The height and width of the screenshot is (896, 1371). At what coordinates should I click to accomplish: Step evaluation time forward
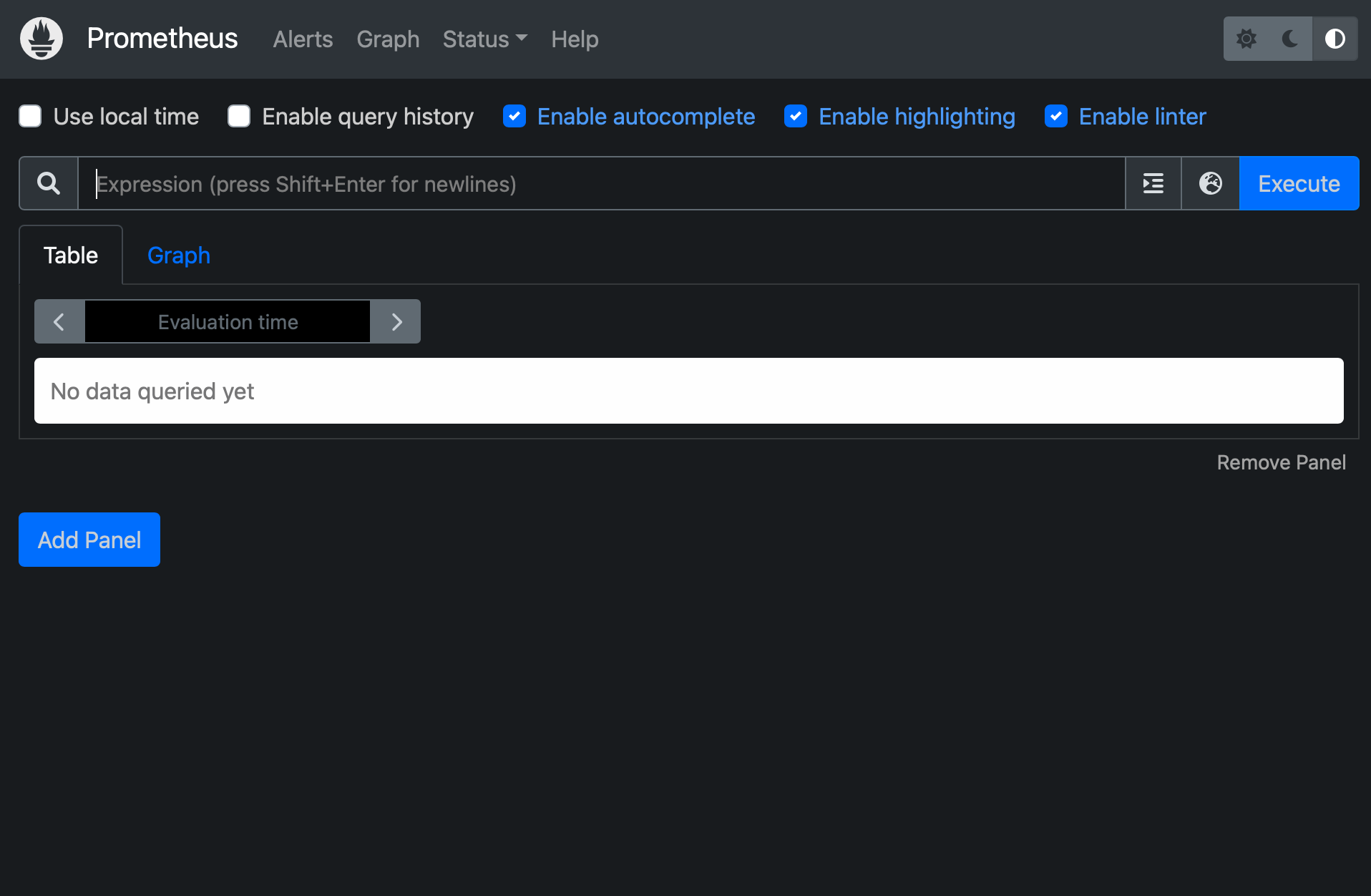click(x=396, y=321)
